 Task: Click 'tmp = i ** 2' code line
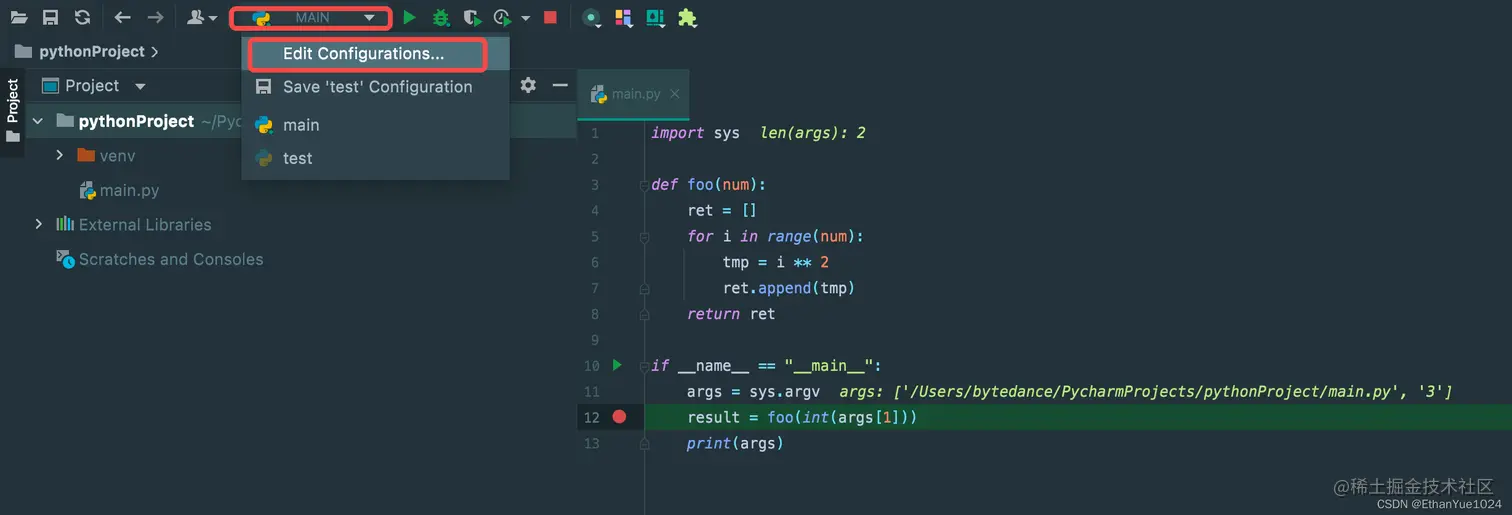click(776, 262)
